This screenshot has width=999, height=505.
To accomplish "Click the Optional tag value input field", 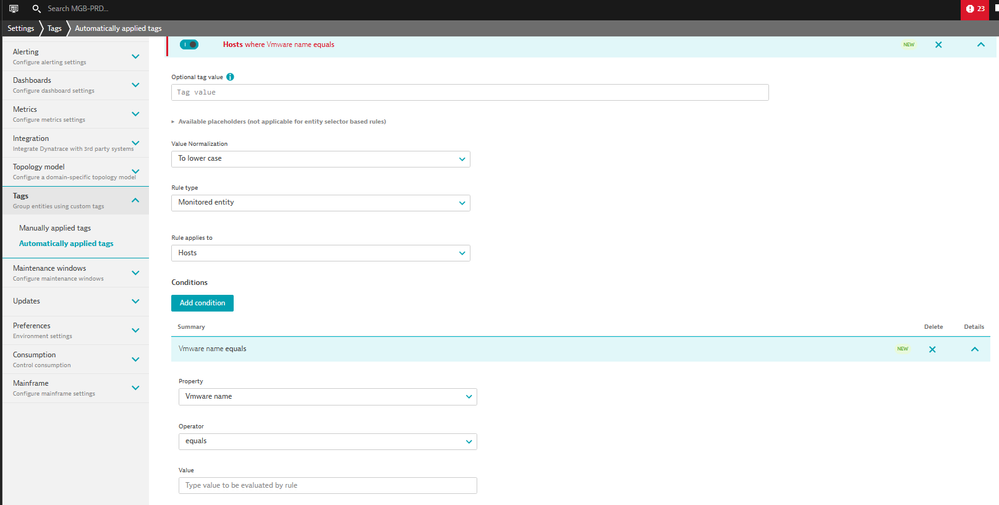I will tap(469, 92).
